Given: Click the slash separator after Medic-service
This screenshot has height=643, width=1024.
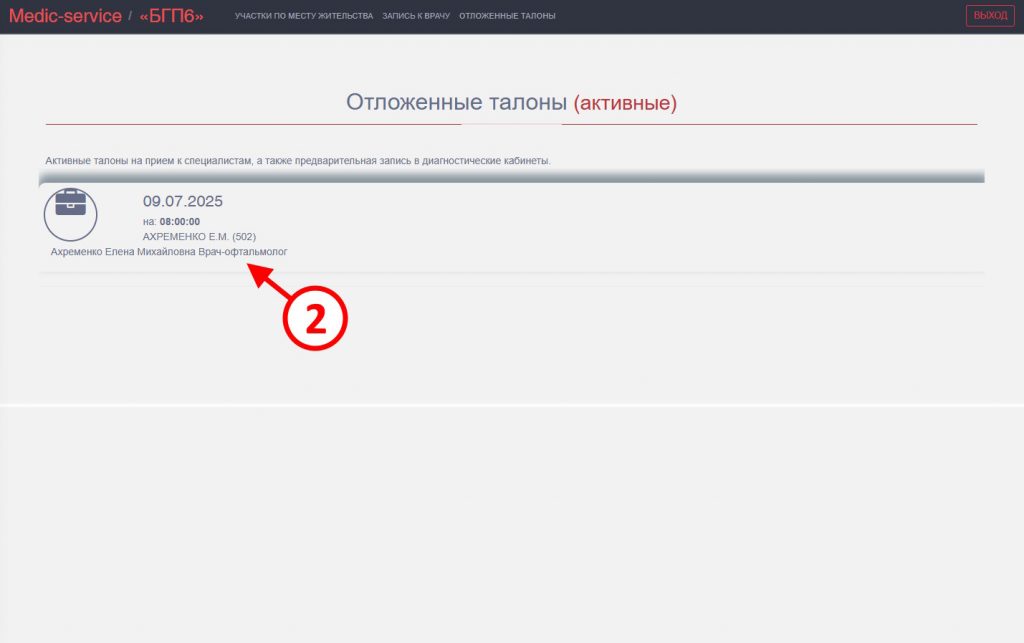Looking at the screenshot, I should [x=130, y=16].
